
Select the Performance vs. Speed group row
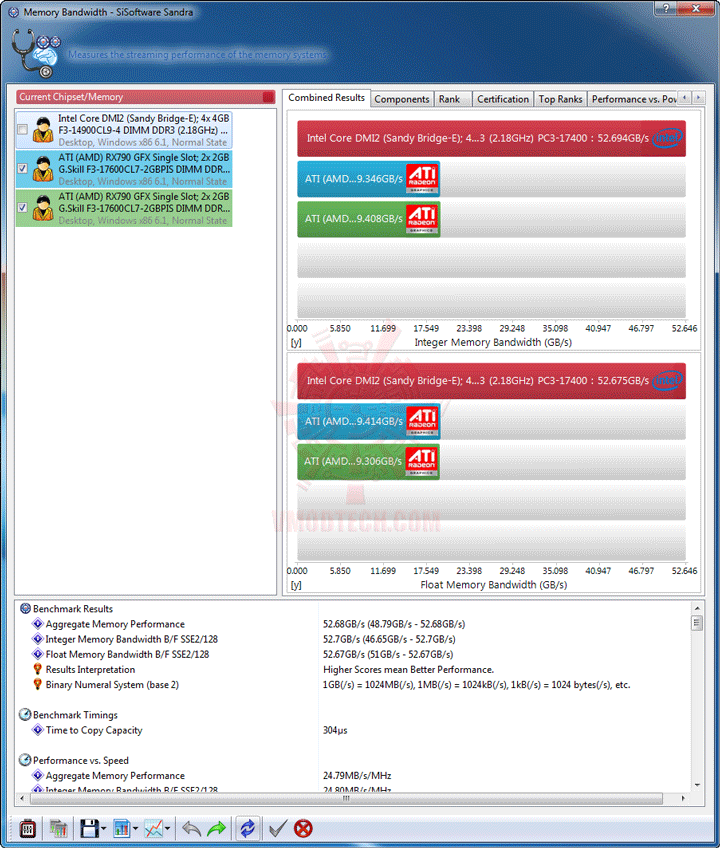(74, 760)
